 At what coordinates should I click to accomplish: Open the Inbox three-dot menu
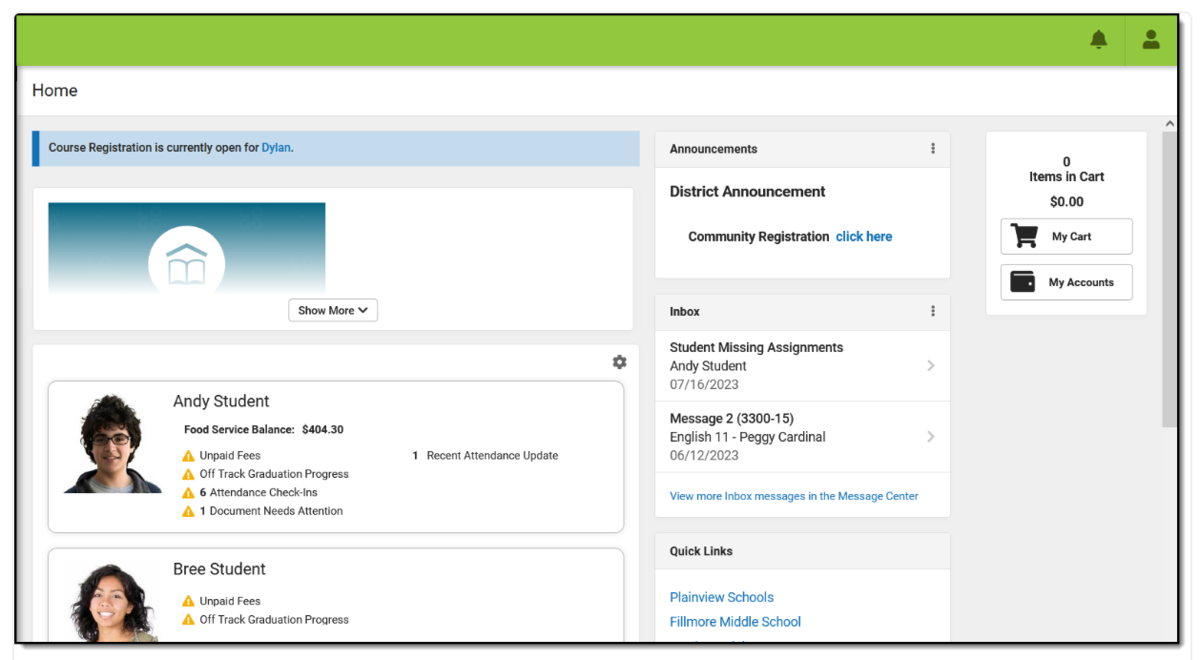coord(933,312)
